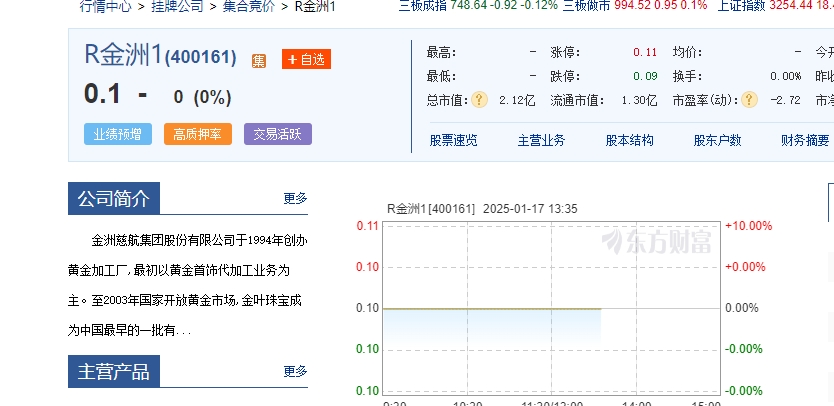Open the 股东户数 tab
834x406 pixels.
tap(717, 140)
